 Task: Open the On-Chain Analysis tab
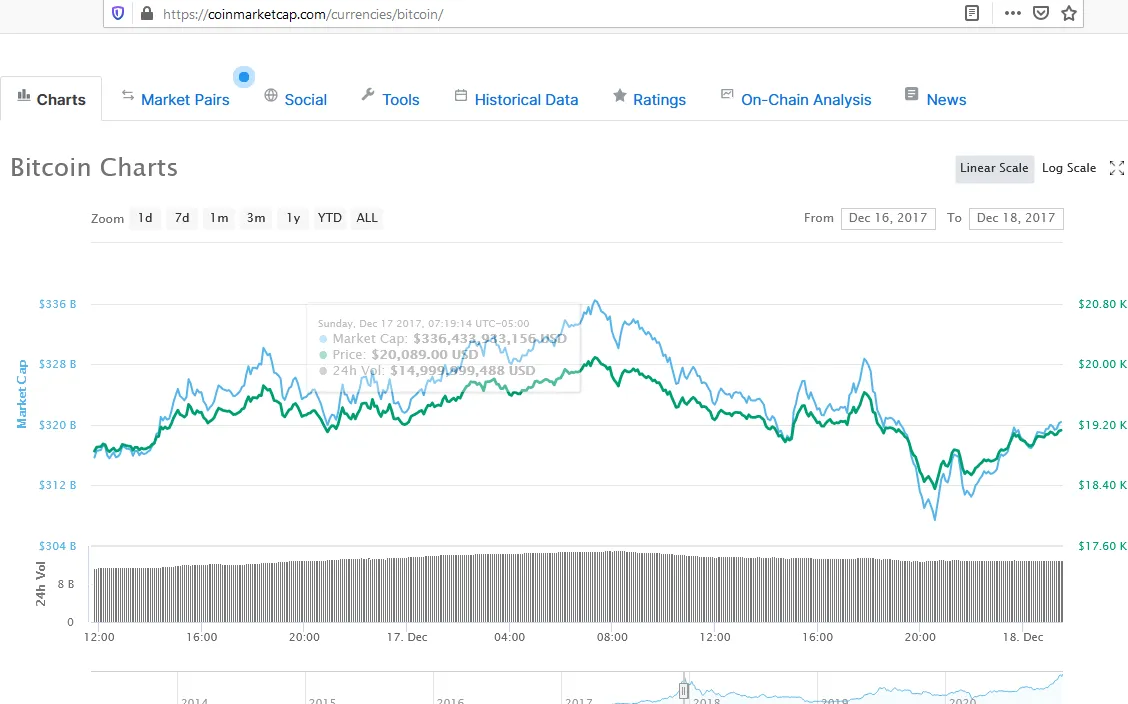point(806,99)
